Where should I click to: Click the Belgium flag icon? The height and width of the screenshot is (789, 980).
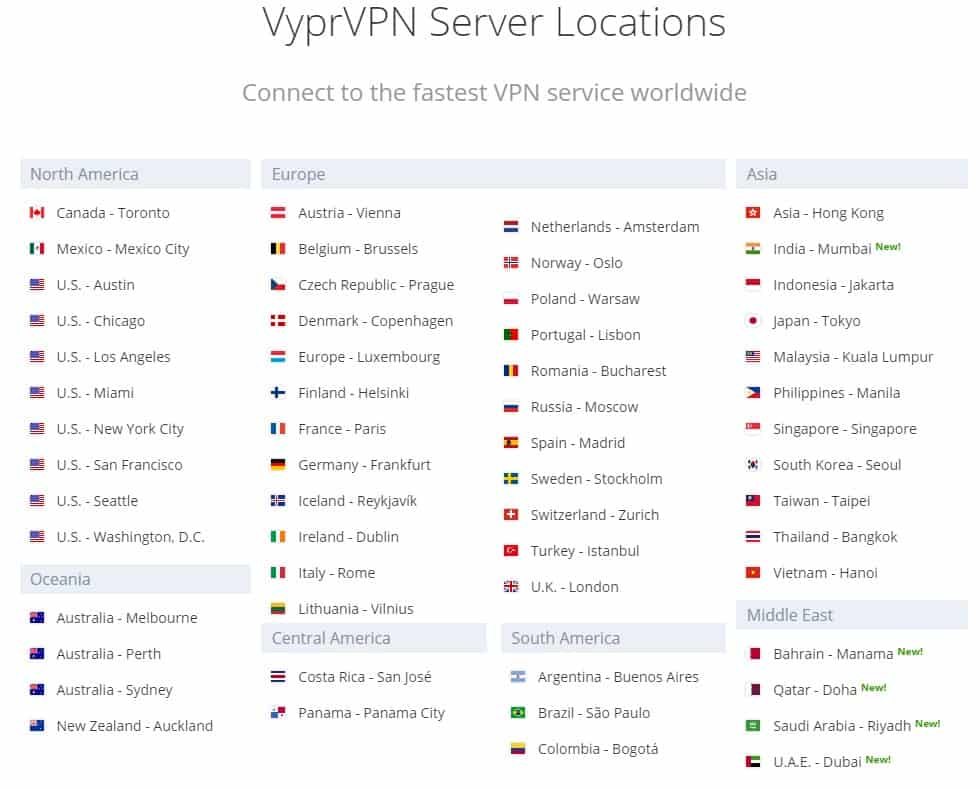tap(278, 249)
